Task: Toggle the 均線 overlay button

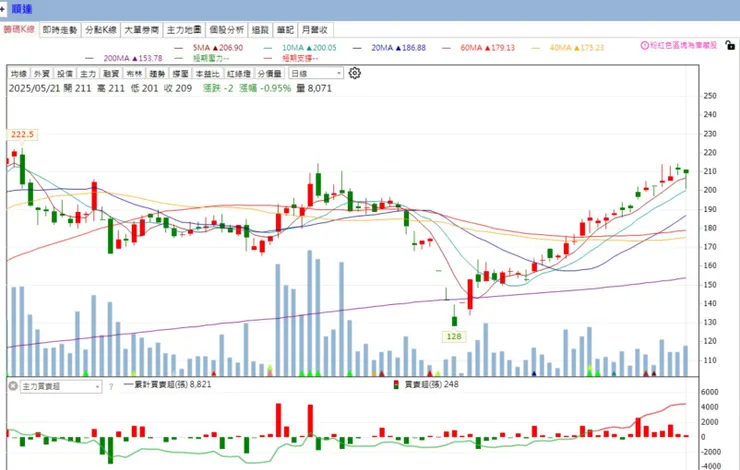Action: click(x=19, y=74)
